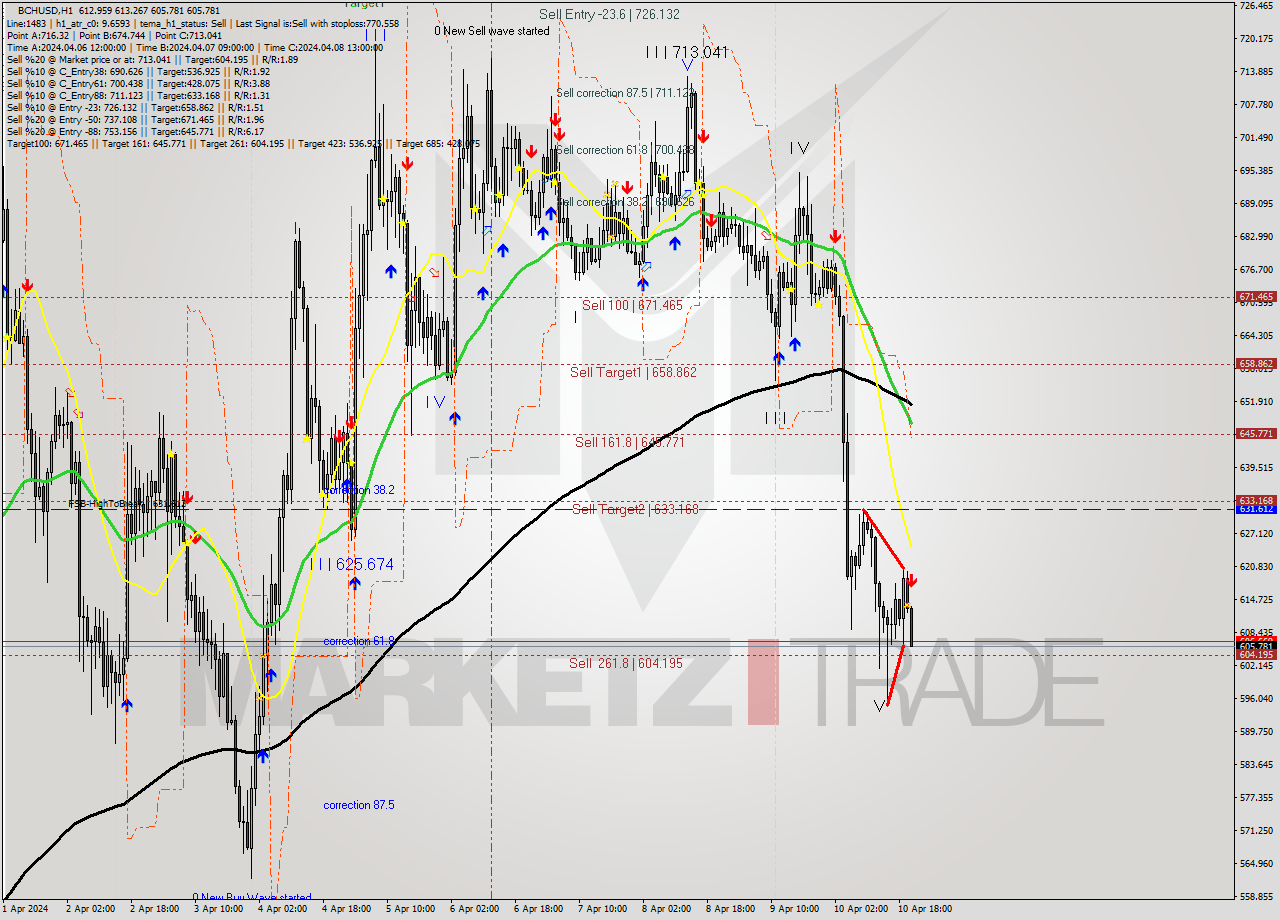1280x920 pixels.
Task: Click the 'Sell Target2 | 633.168' label
Action: click(635, 509)
